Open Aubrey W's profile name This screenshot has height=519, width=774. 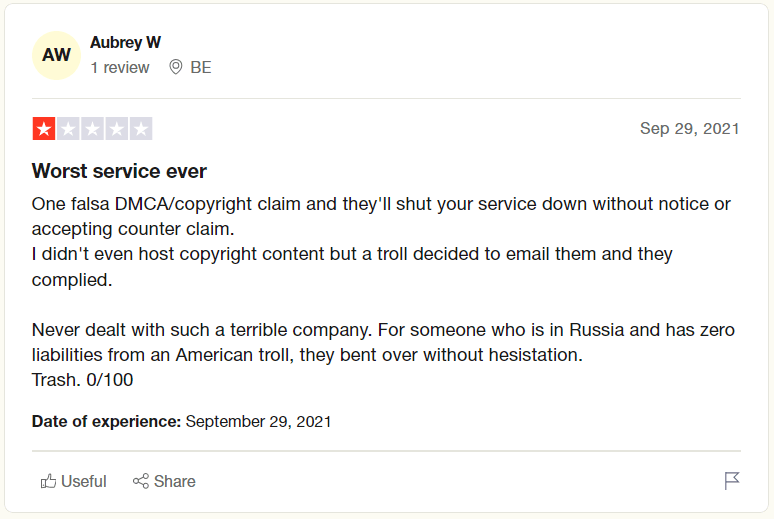(125, 42)
